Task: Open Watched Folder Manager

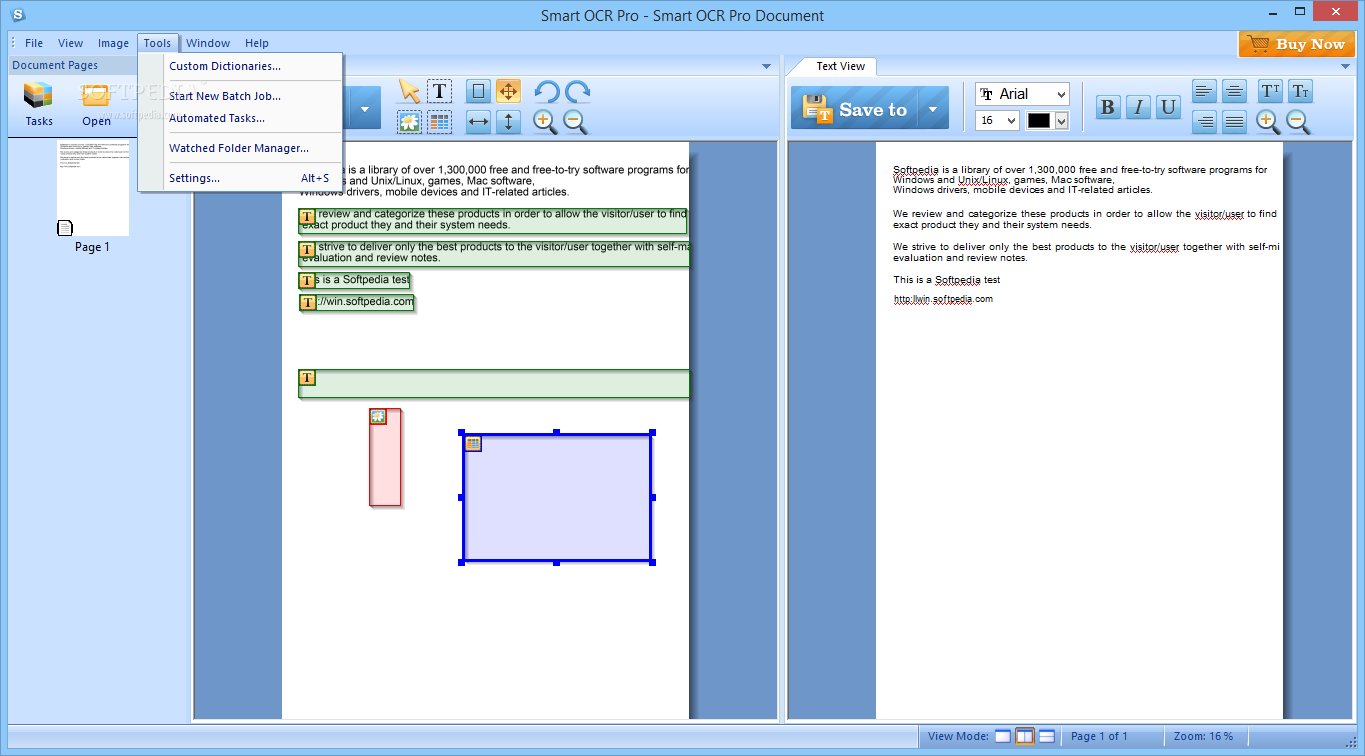Action: point(240,148)
